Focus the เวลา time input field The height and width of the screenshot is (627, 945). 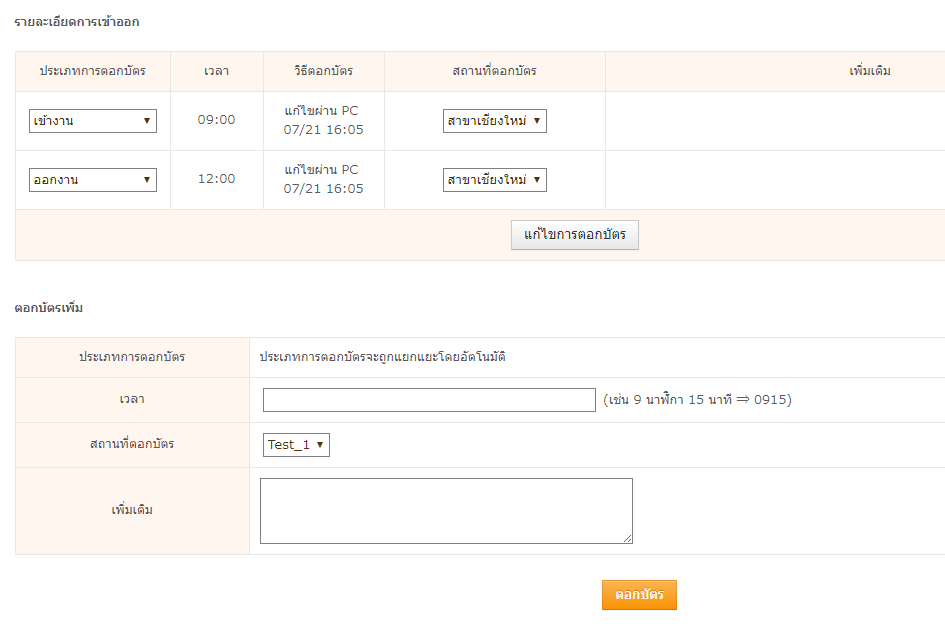click(x=429, y=400)
